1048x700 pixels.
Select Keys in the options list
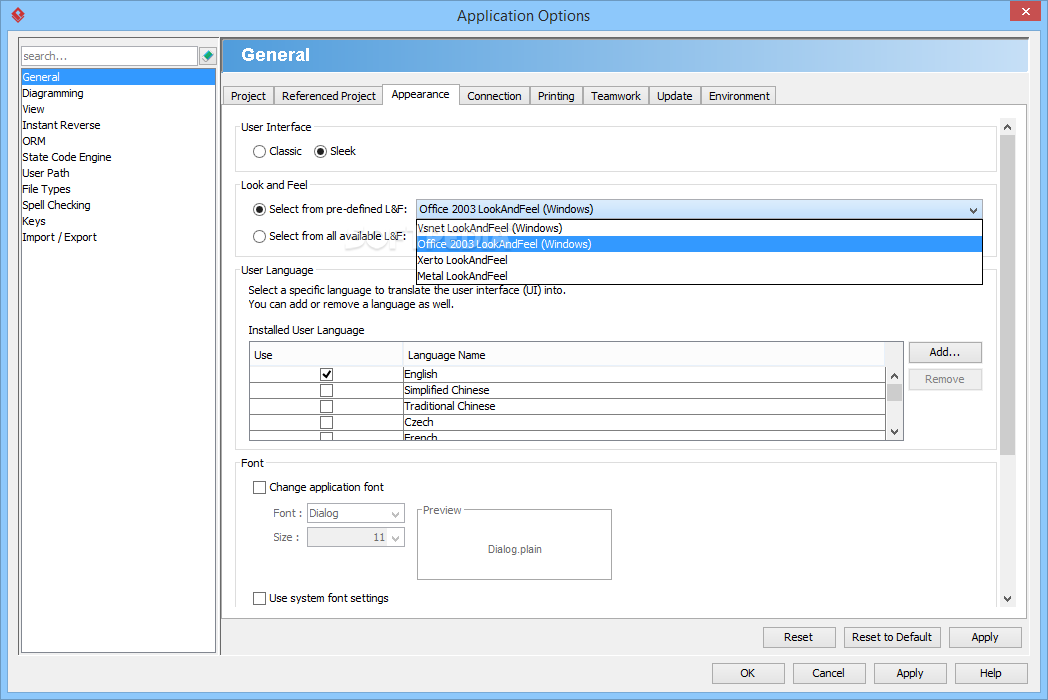pos(118,221)
